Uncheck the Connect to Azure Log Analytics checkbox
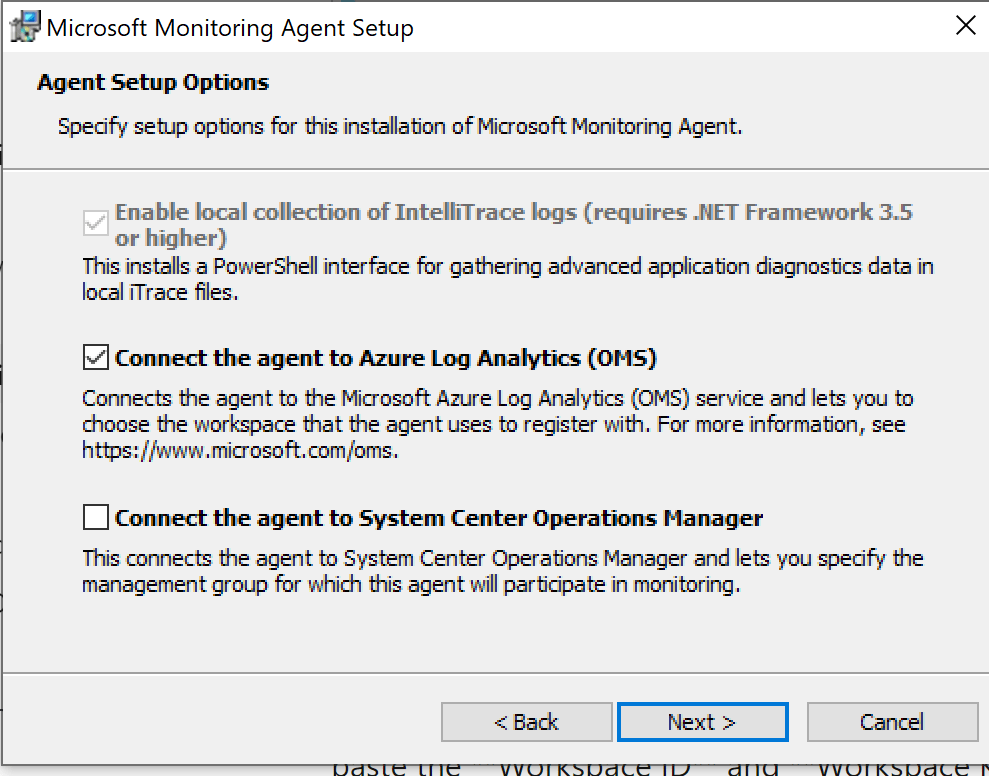The image size is (989, 776). (96, 357)
